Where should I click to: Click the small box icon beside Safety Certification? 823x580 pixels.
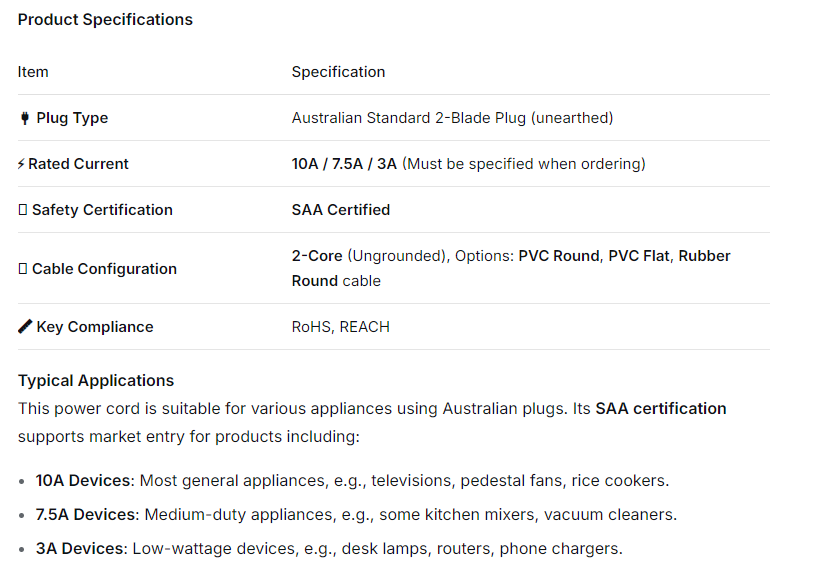point(22,210)
